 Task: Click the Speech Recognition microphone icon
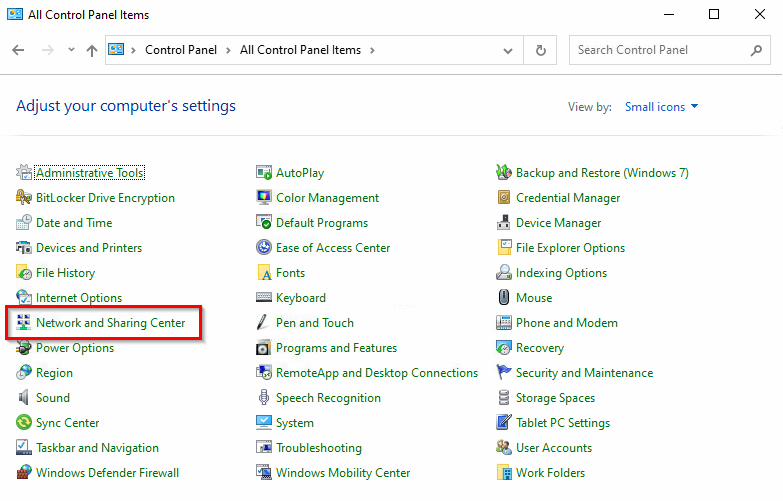(x=264, y=398)
